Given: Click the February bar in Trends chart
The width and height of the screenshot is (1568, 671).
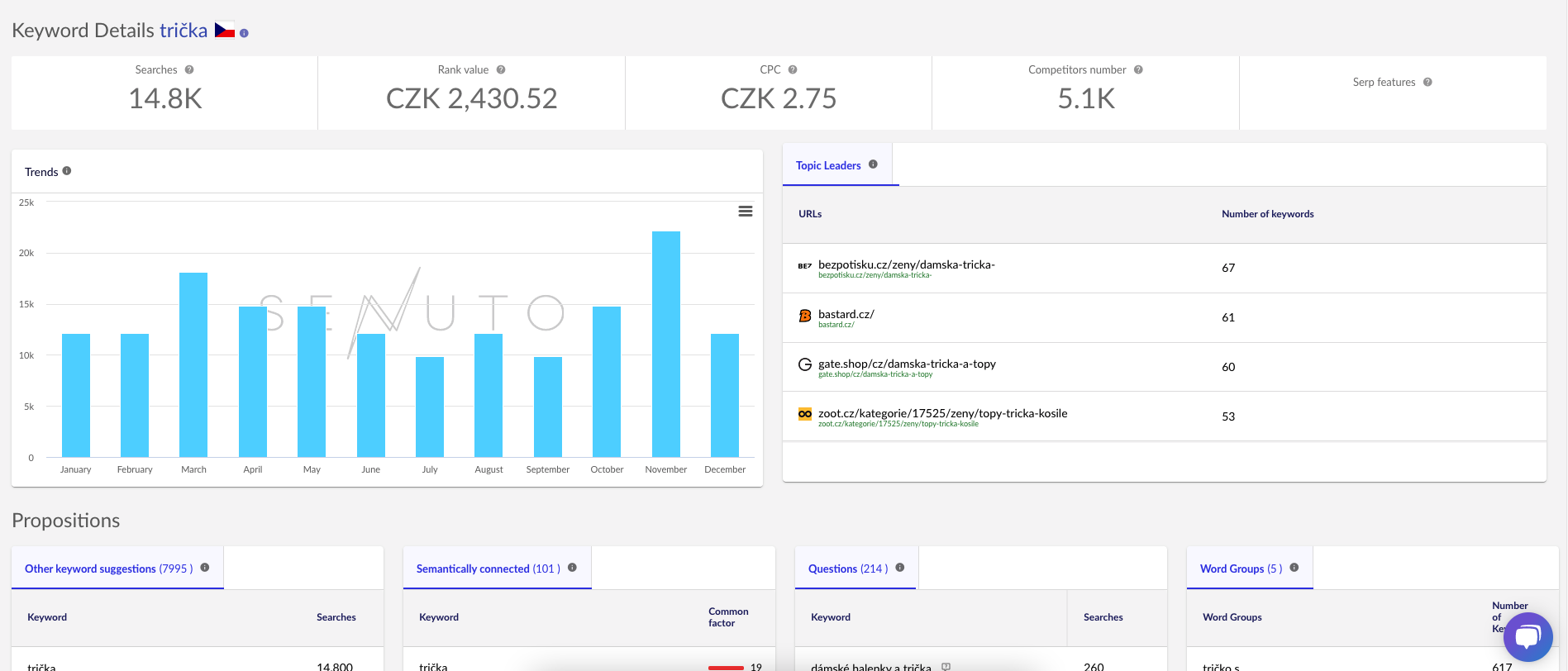Looking at the screenshot, I should tap(135, 395).
